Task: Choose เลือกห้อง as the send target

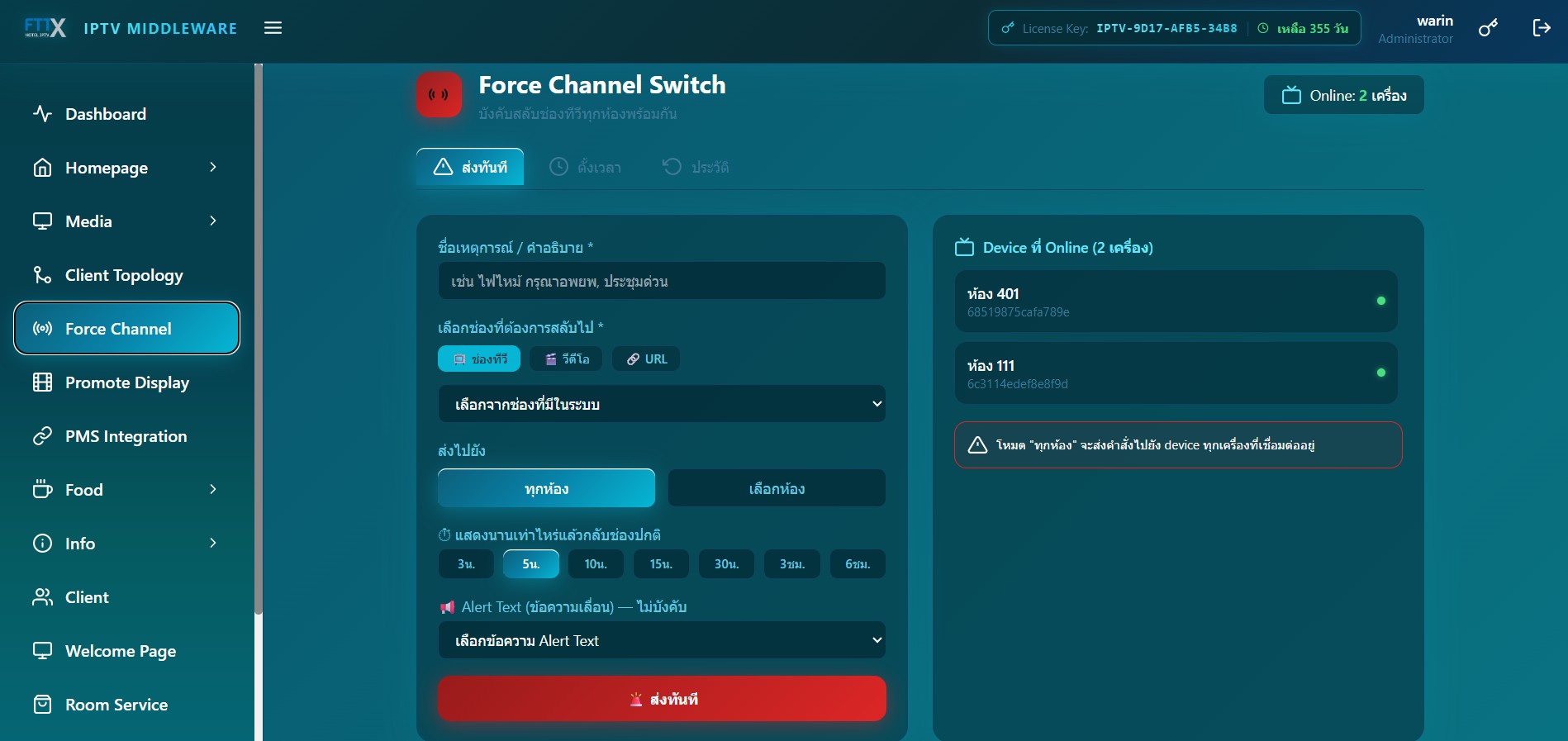Action: 777,488
